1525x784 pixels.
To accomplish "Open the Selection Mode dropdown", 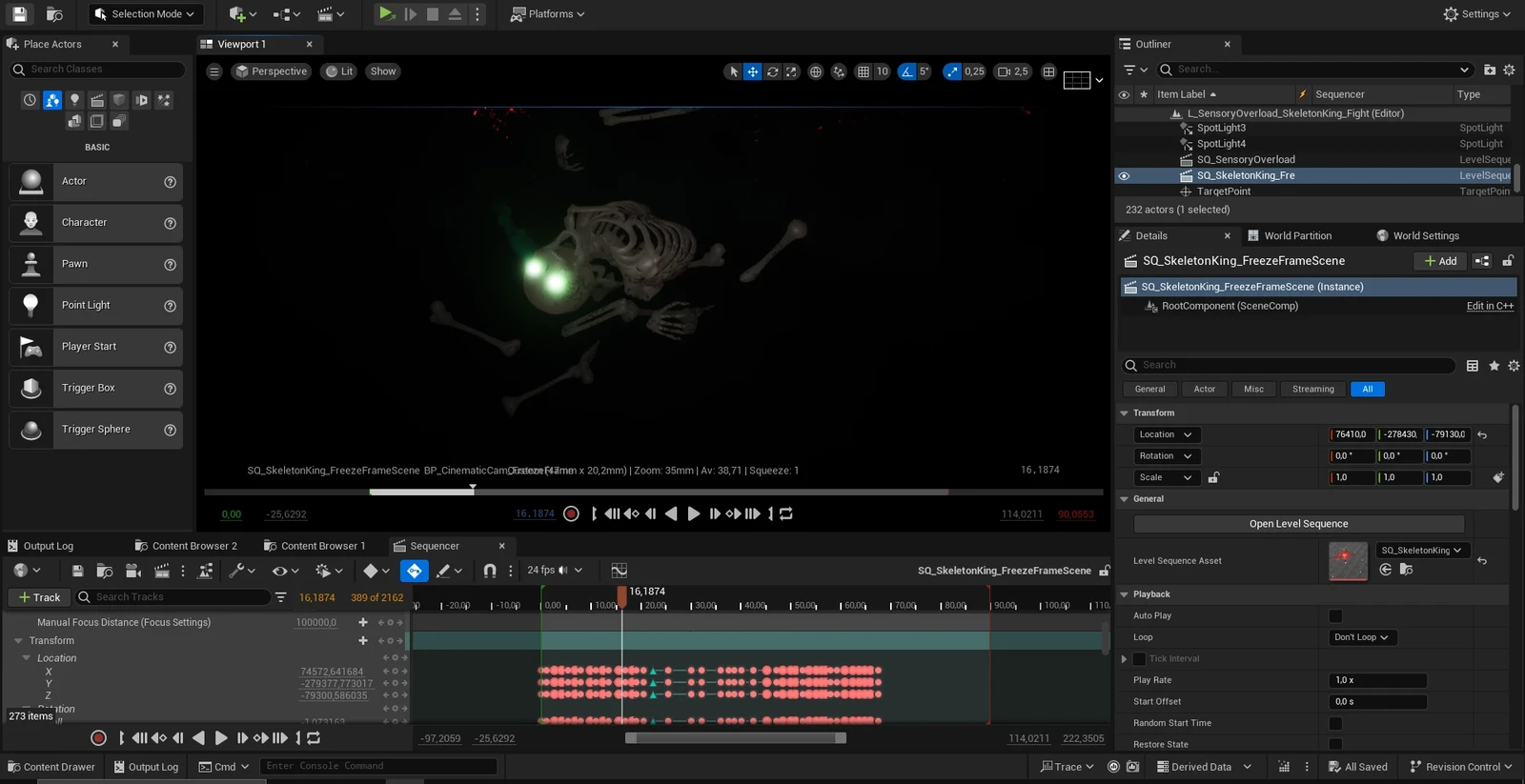I will 146,14.
